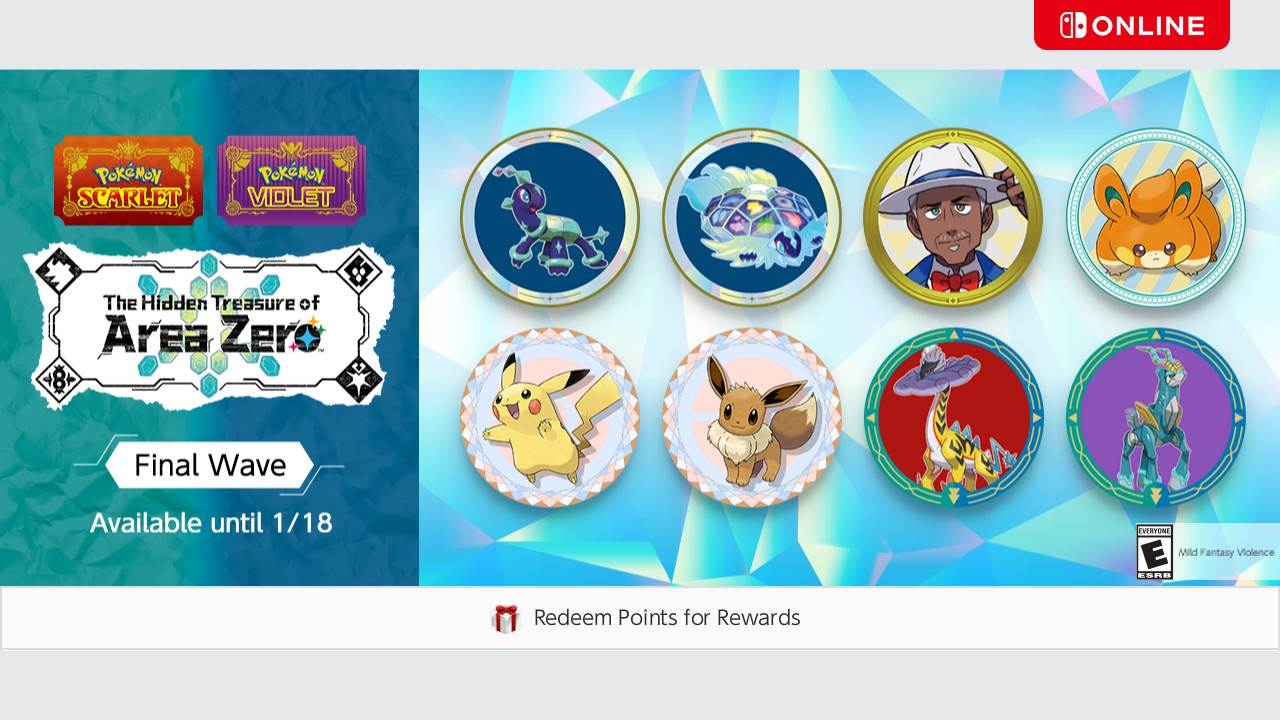Choose the Terapagos turtle icon
This screenshot has width=1280, height=720.
[752, 217]
